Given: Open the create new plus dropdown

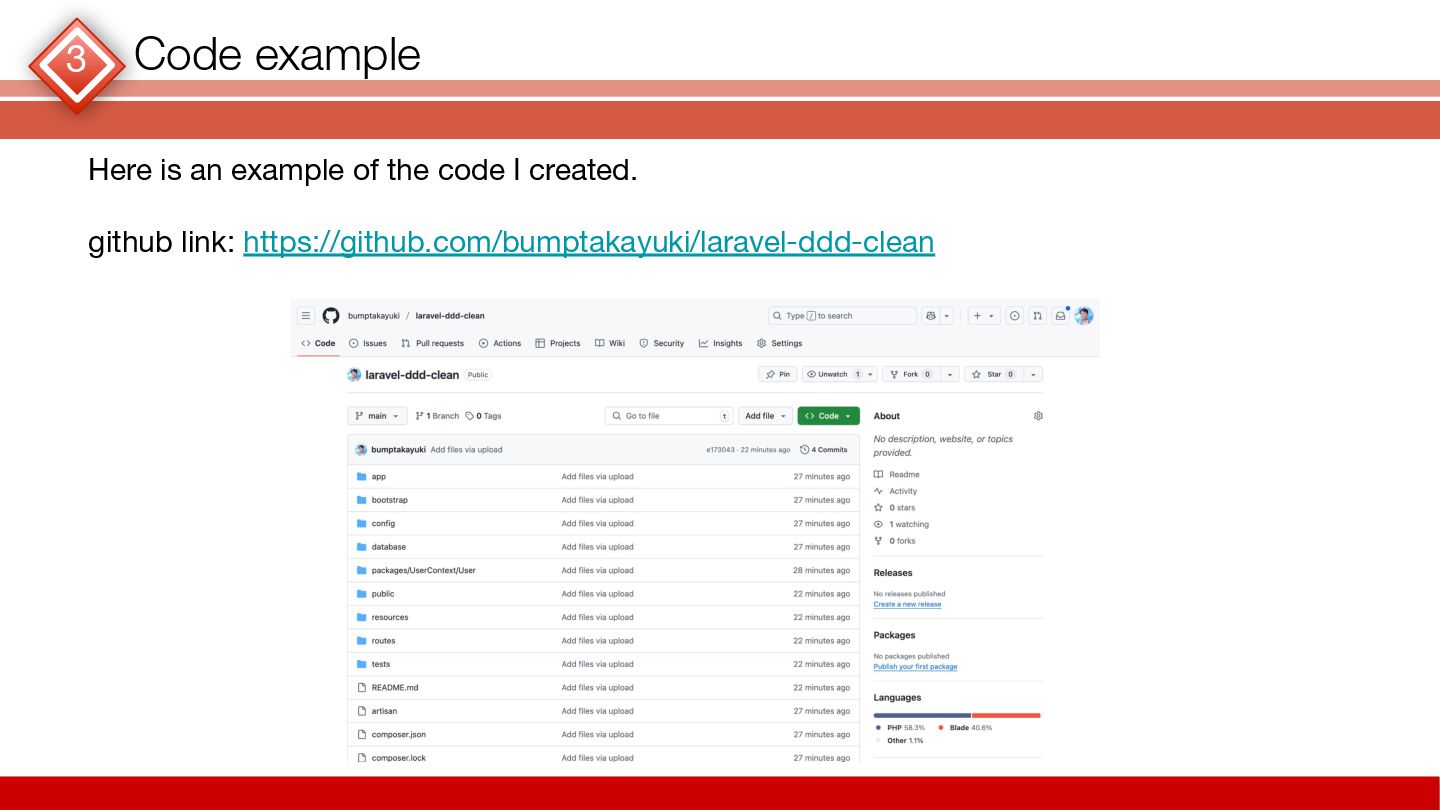Looking at the screenshot, I should 984,316.
